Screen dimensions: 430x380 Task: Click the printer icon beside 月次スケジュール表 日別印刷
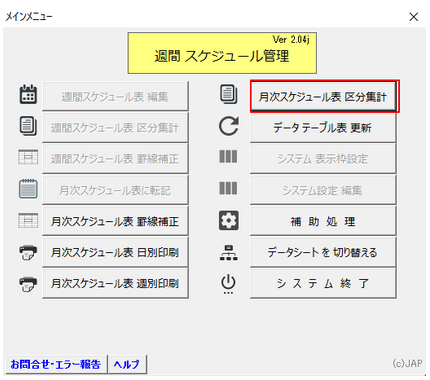tap(28, 252)
